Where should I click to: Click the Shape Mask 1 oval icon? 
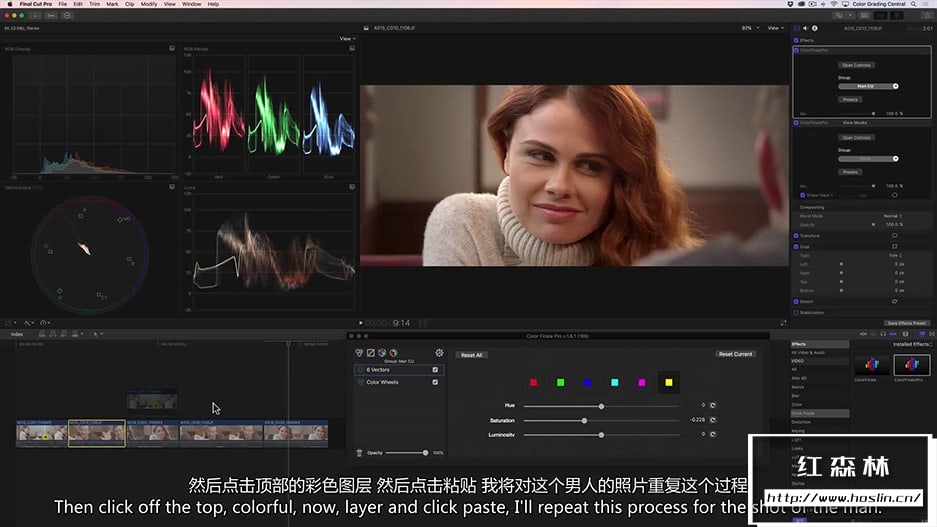click(895, 195)
